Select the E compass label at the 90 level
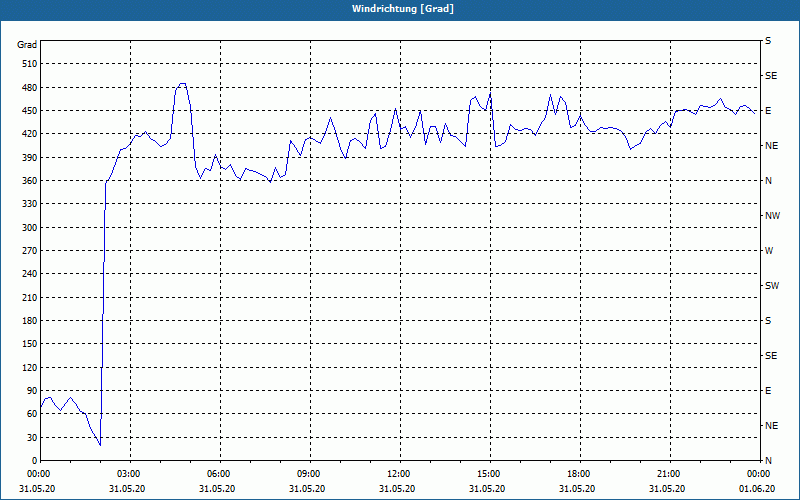 point(768,391)
